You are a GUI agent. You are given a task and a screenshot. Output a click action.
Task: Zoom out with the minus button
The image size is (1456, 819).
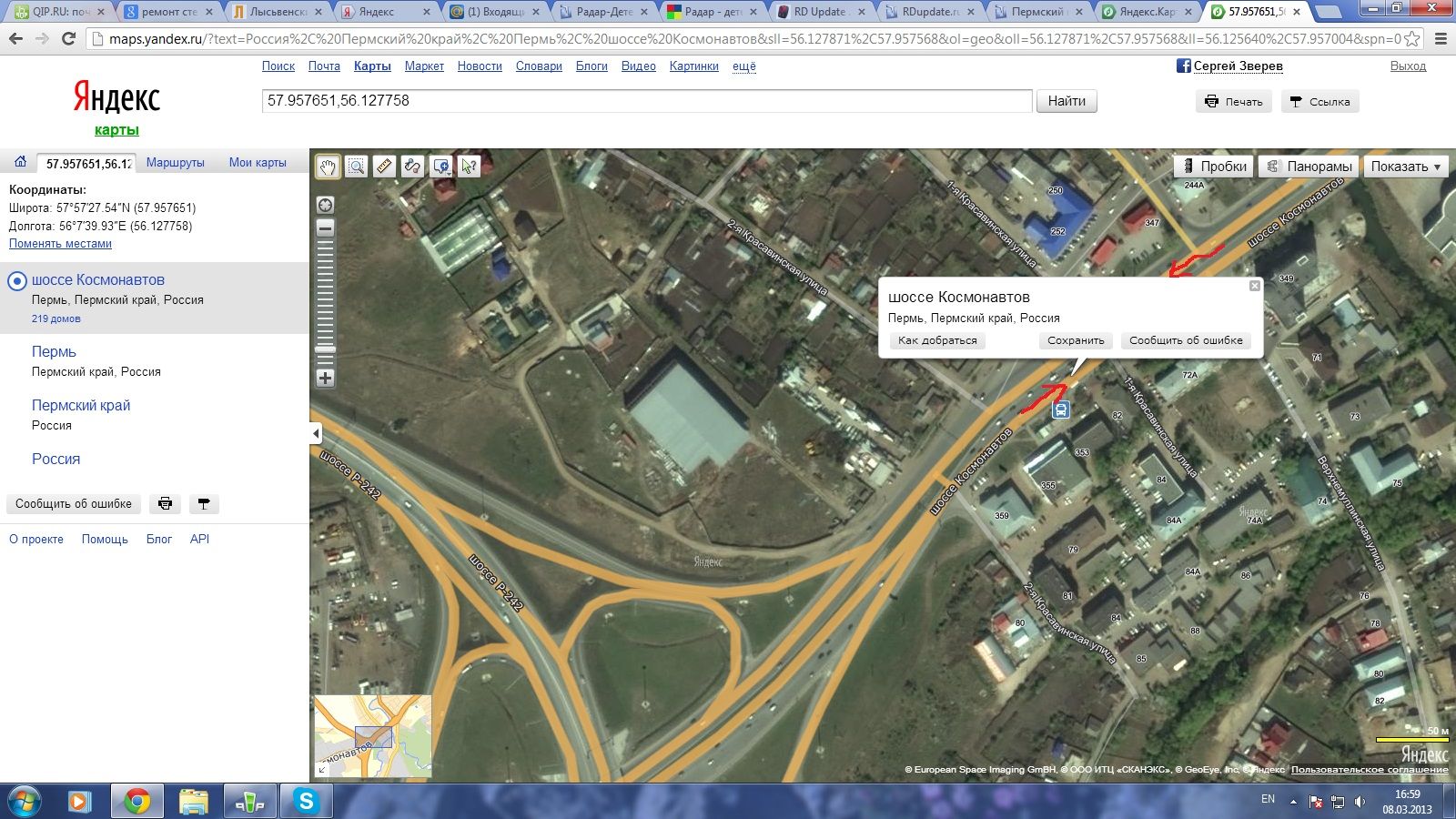(x=325, y=227)
